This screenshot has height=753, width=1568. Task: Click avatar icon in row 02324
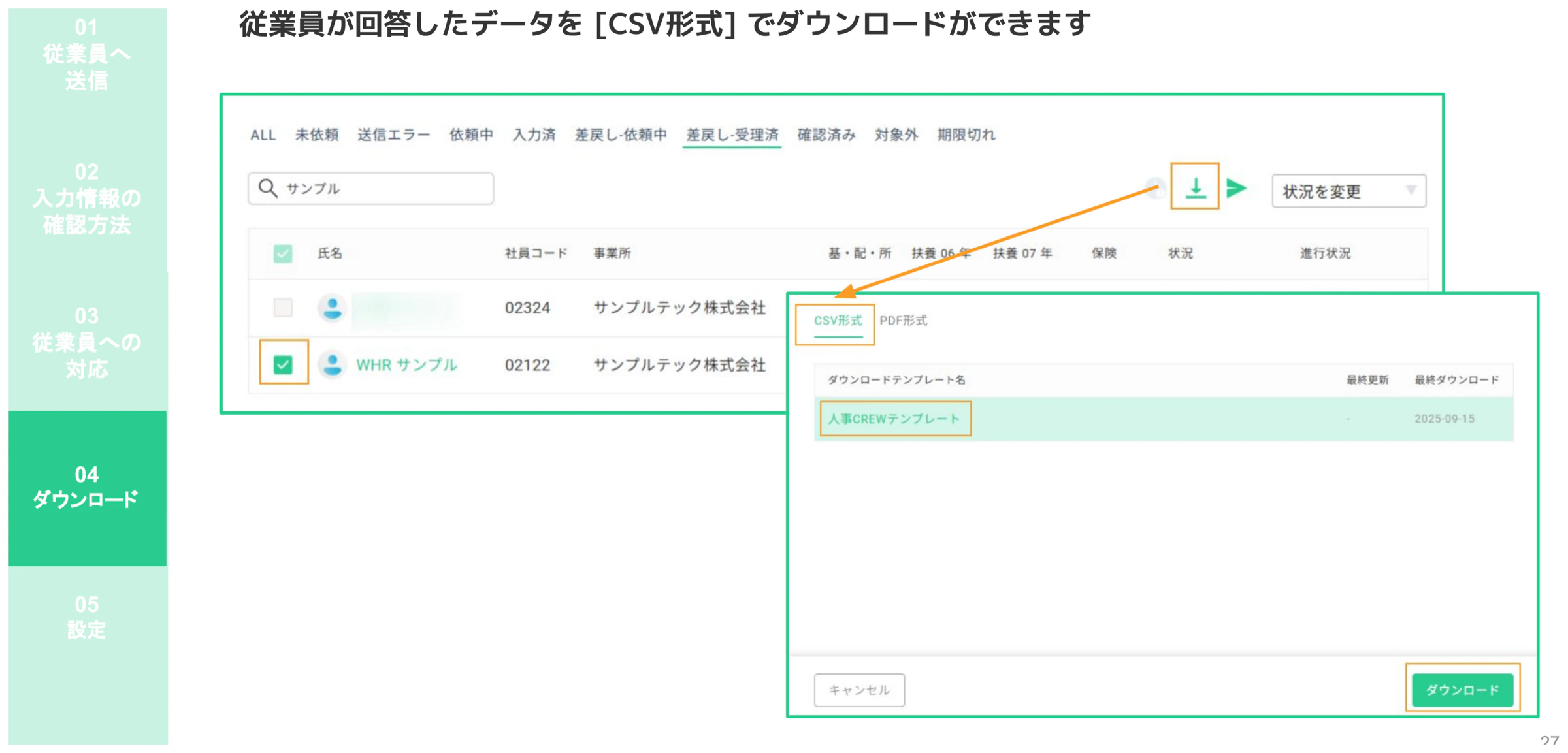(x=332, y=307)
